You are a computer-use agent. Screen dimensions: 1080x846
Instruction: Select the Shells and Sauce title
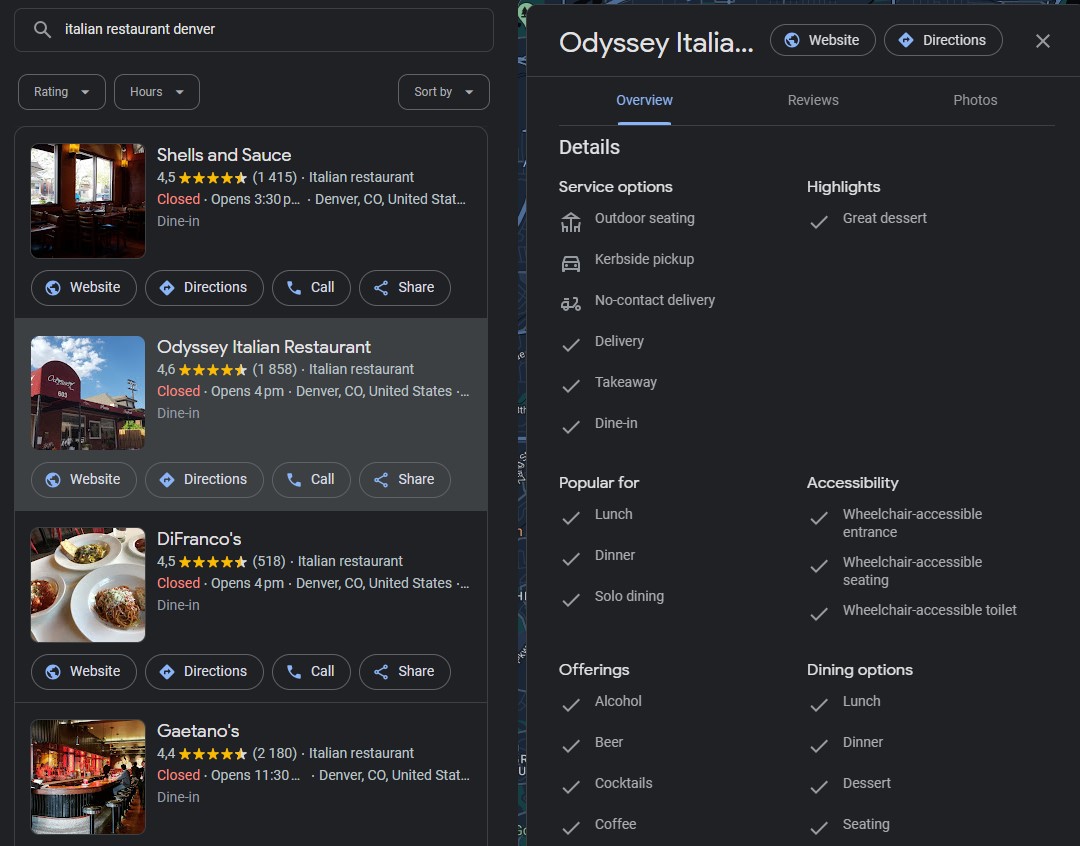(224, 155)
